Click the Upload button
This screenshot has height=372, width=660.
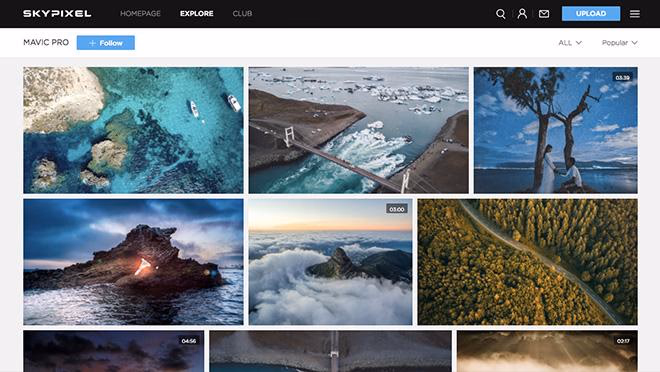tap(591, 13)
